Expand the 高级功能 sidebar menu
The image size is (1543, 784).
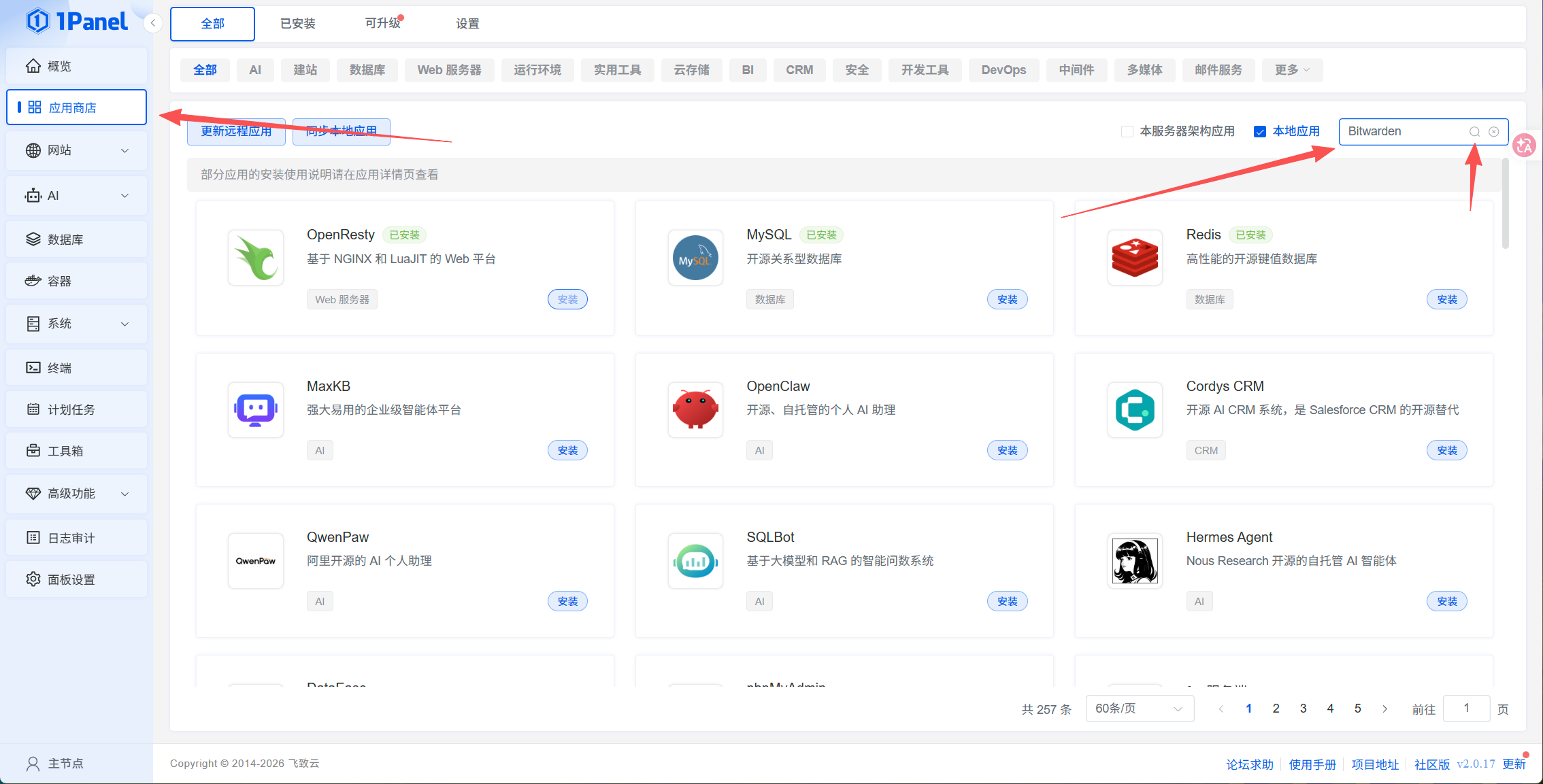coord(76,494)
